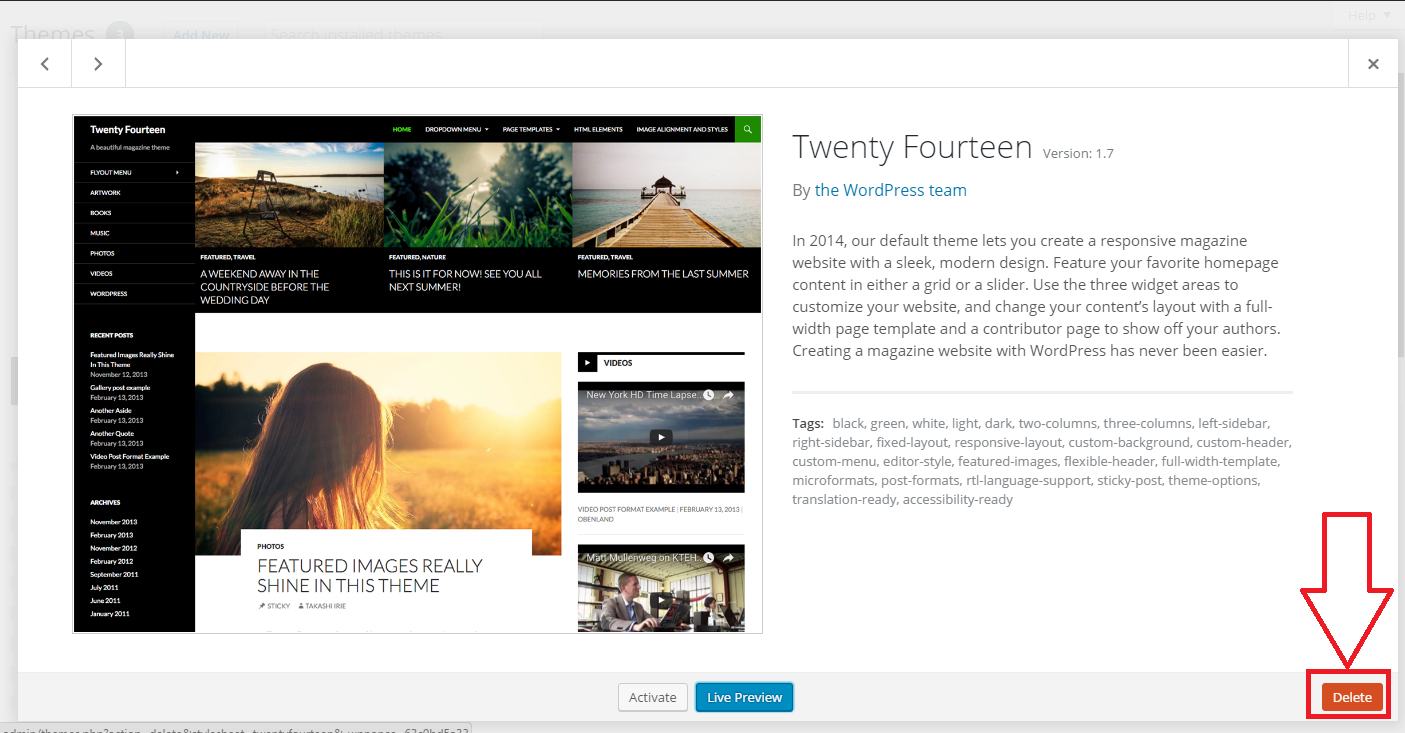Go to next theme with right arrow
Image resolution: width=1405 pixels, height=733 pixels.
tap(98, 64)
